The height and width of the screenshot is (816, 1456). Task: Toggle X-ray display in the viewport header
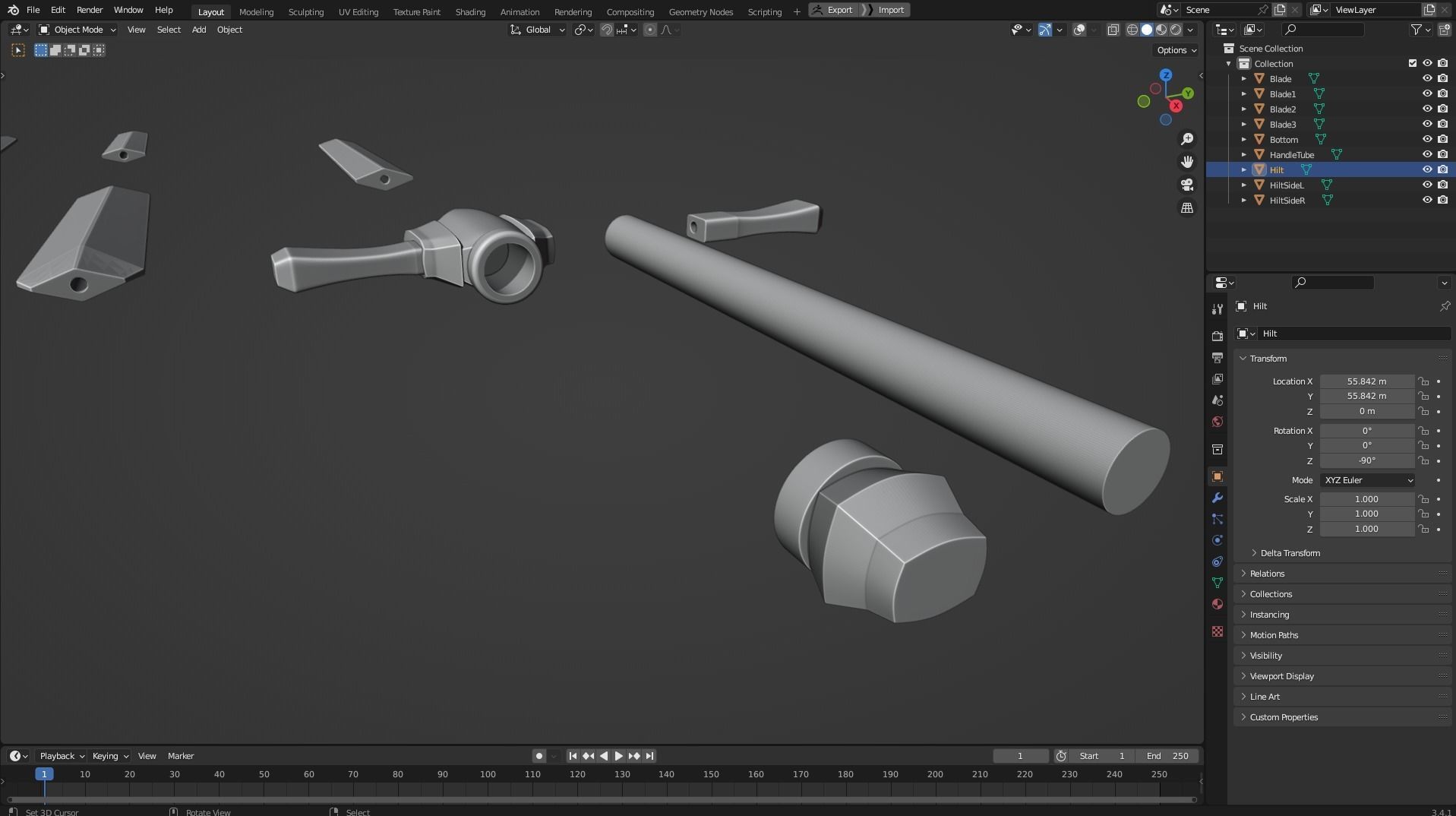1113,30
